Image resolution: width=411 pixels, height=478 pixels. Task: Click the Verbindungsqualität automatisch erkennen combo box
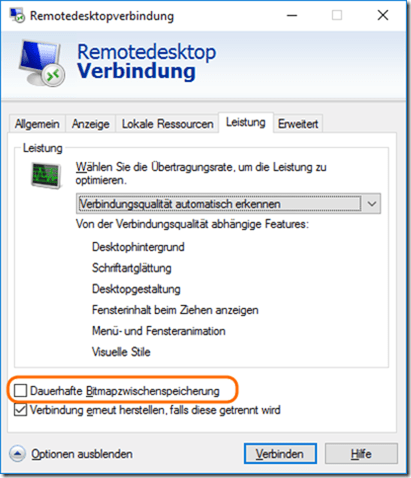point(228,204)
